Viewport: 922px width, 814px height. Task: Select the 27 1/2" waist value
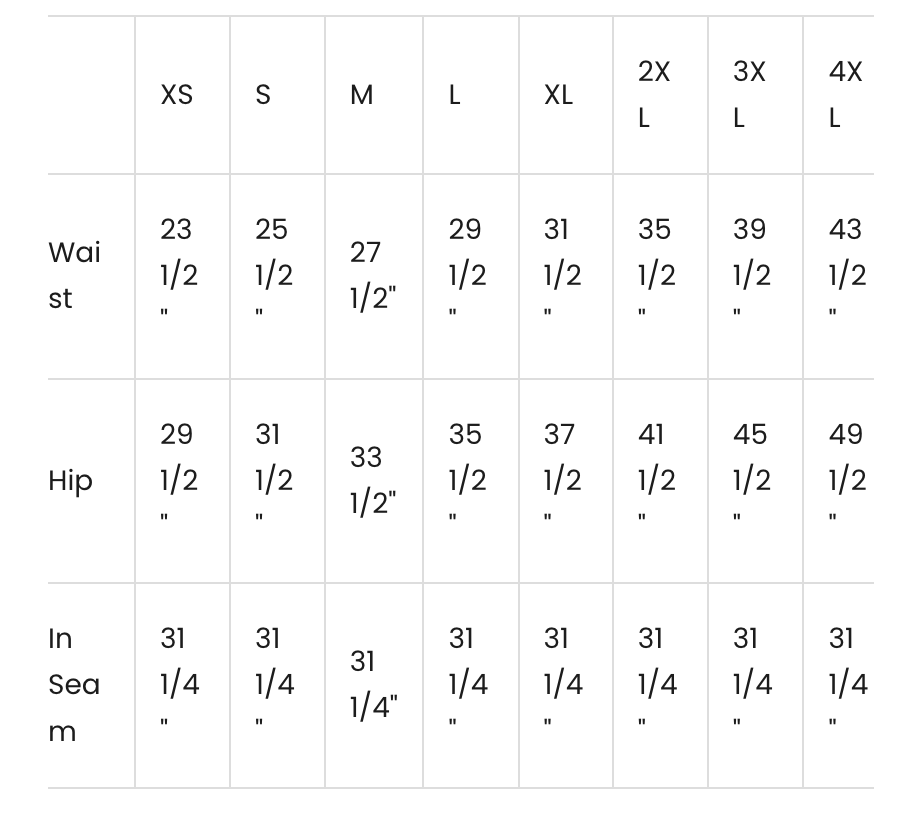(372, 275)
